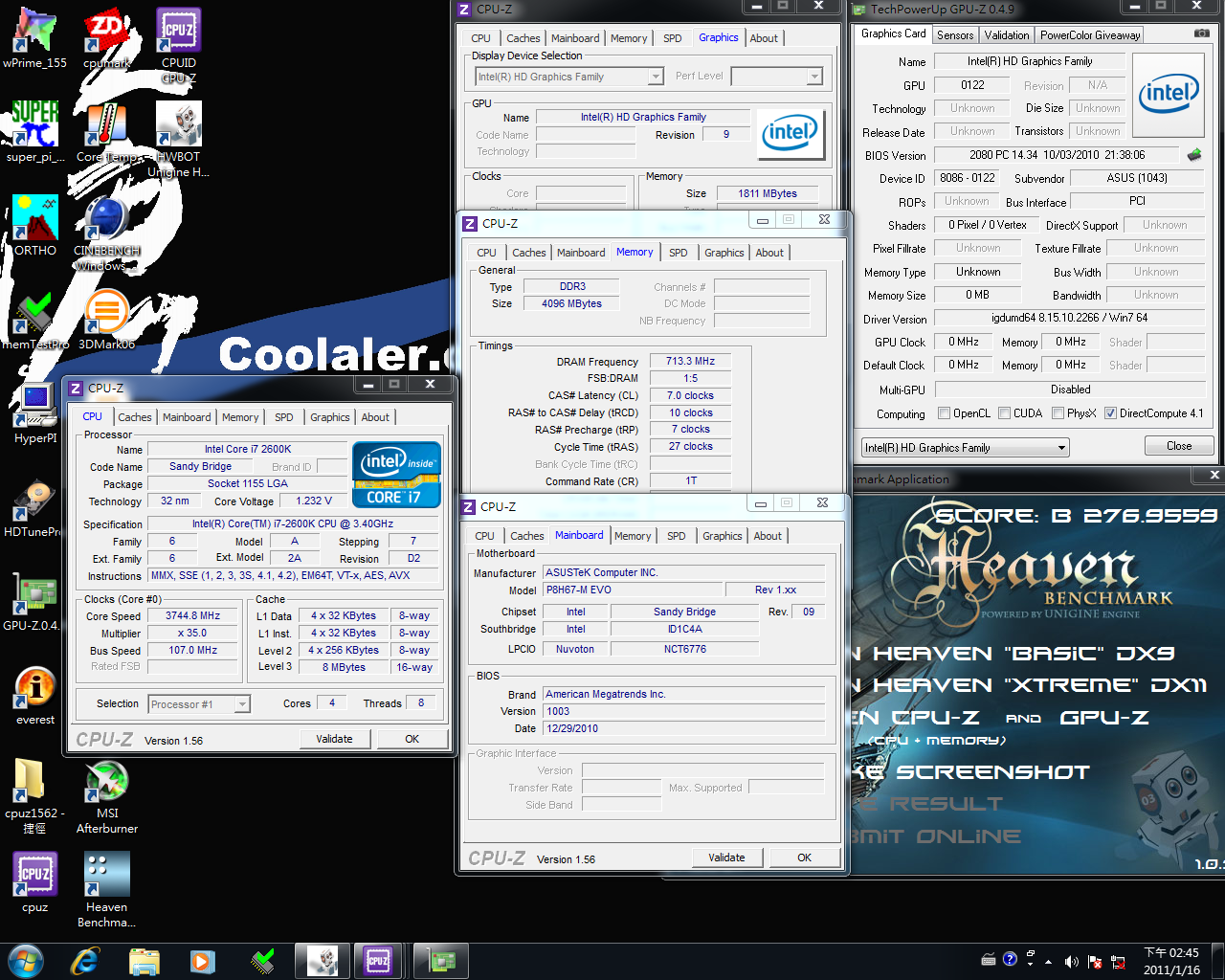This screenshot has width=1225, height=980.
Task: Open the GPU-Z.0.4 desktop icon
Action: tap(35, 601)
